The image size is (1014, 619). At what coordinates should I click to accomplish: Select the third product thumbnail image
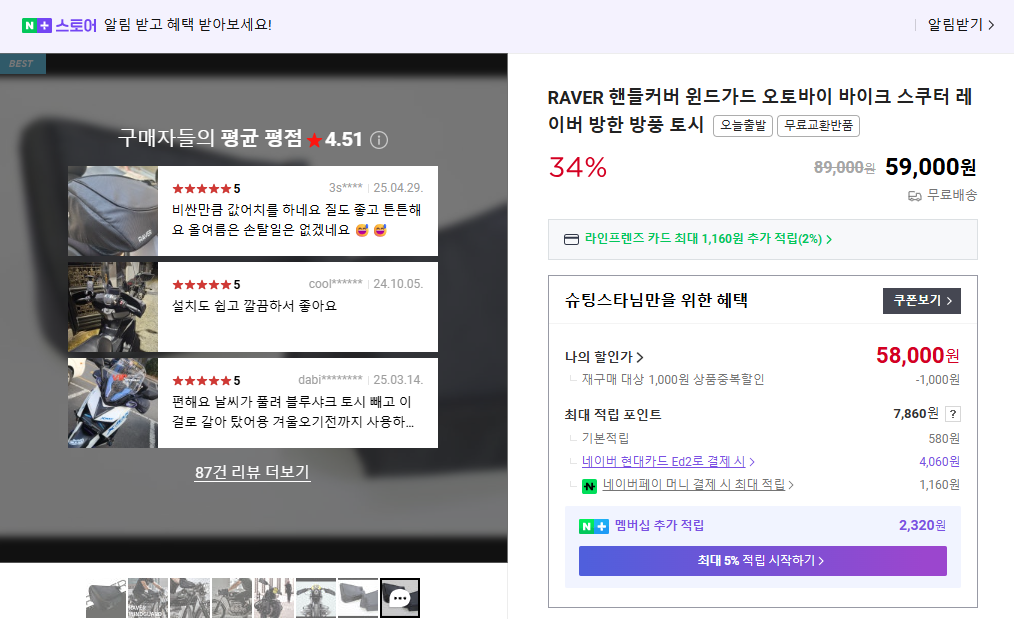(190, 598)
